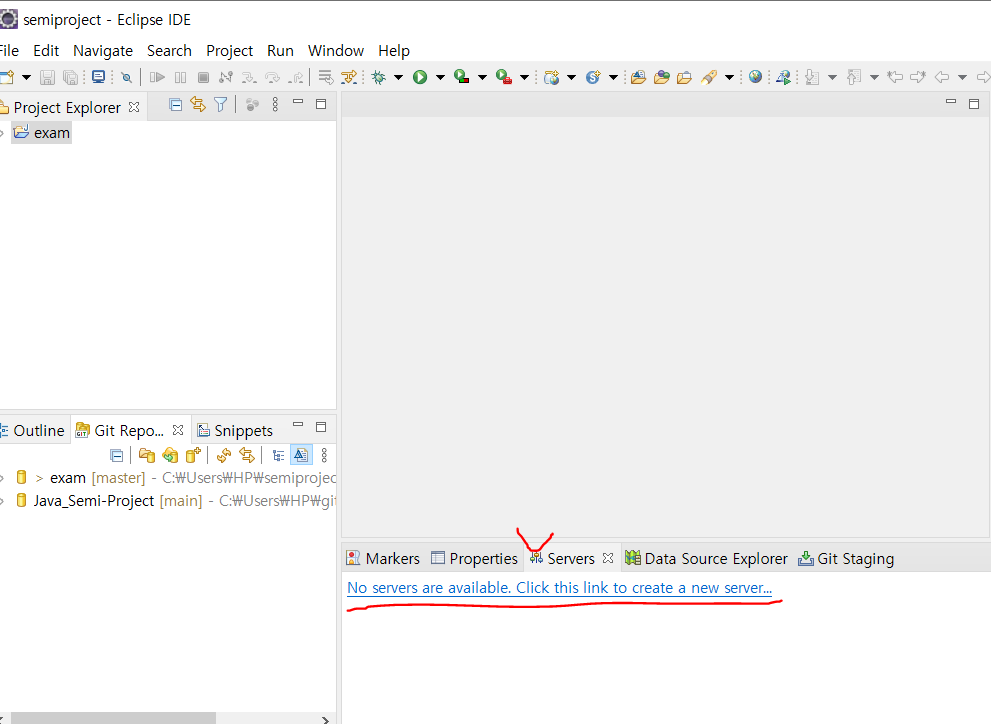Toggle Skip All Breakpoints

pos(126,77)
